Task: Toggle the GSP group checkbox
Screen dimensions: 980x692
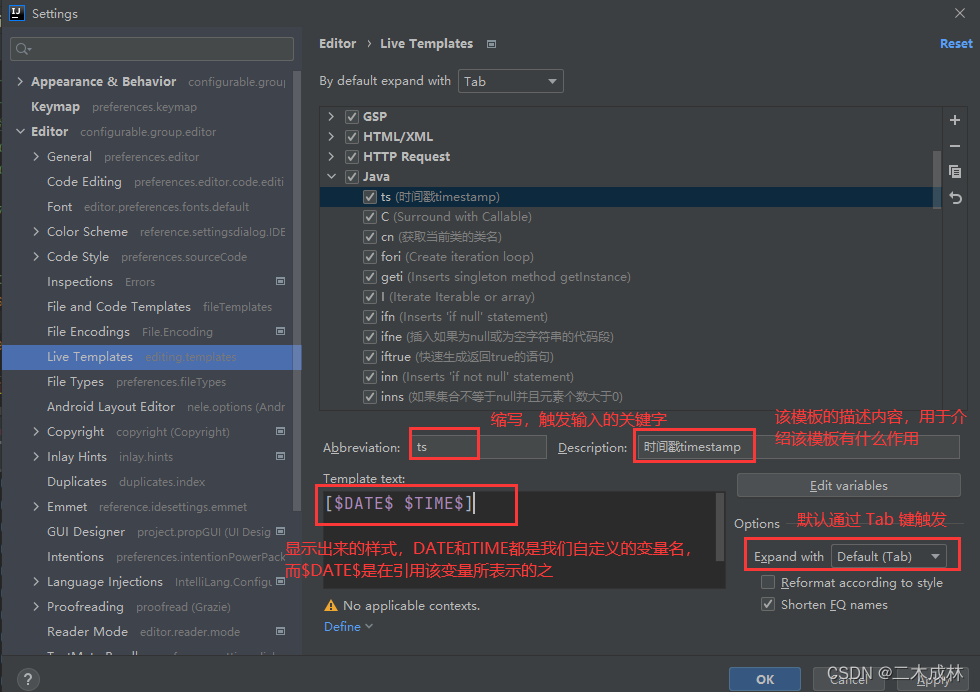Action: pos(352,117)
